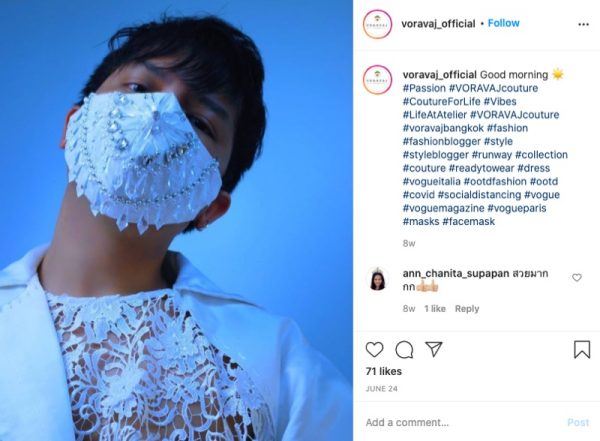View the 71 likes list
600x441 pixels.
(x=383, y=371)
